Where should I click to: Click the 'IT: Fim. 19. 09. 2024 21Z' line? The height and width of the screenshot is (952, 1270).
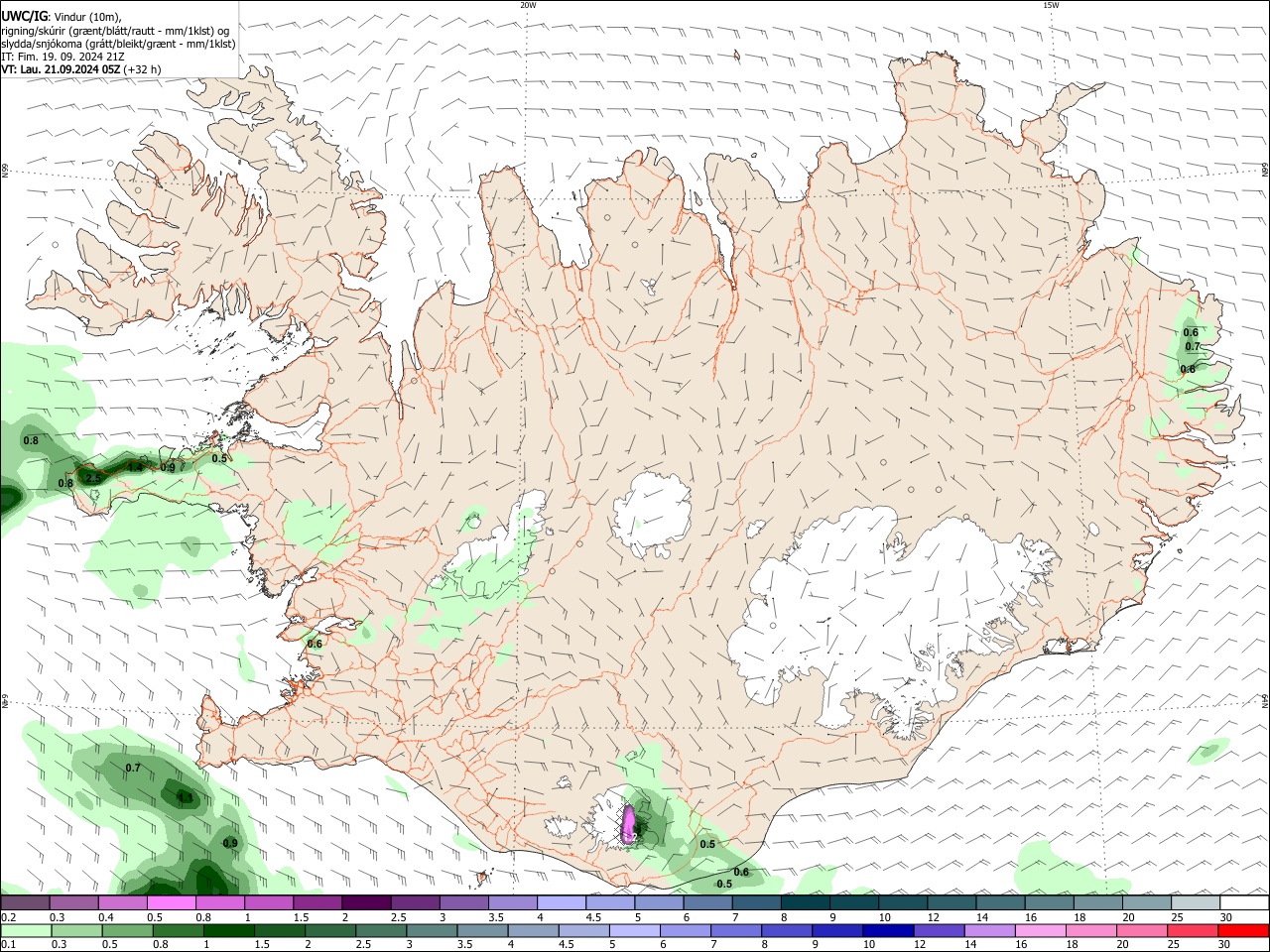(63, 57)
